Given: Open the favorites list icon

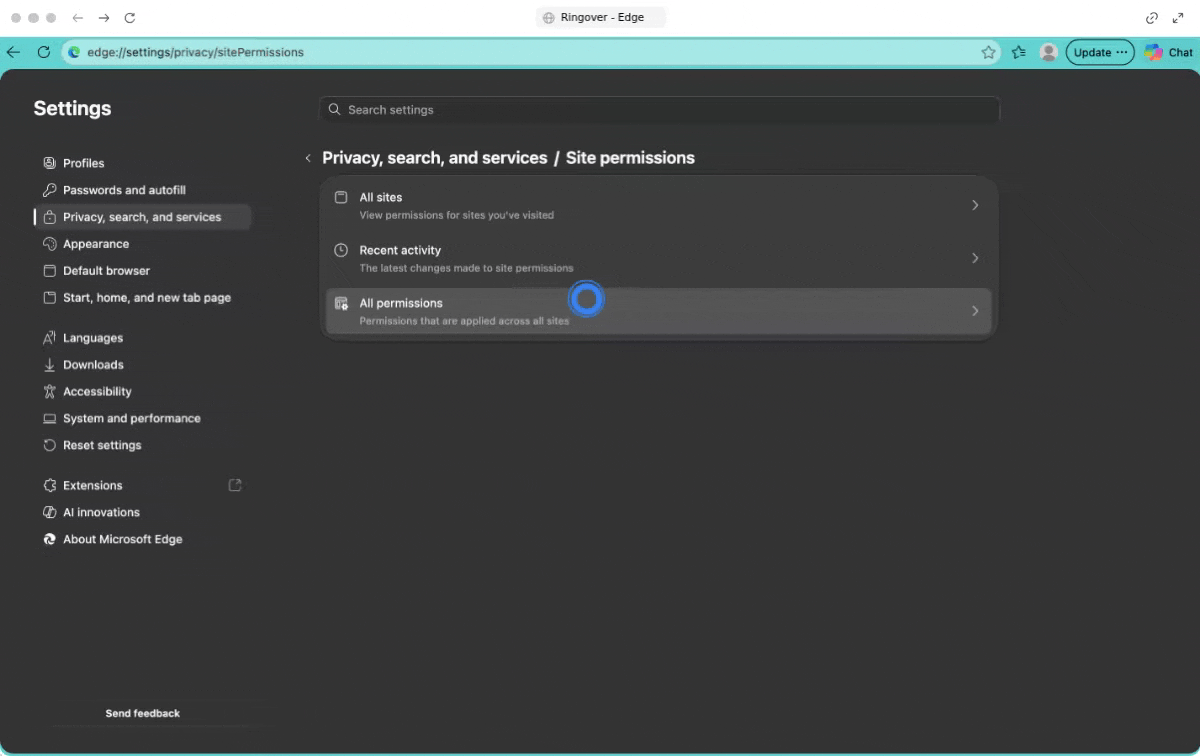Looking at the screenshot, I should 1019,52.
